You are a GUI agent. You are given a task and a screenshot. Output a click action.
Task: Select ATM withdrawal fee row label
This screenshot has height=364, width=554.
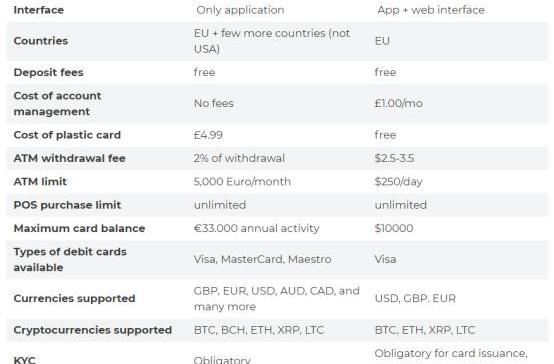[x=69, y=158]
